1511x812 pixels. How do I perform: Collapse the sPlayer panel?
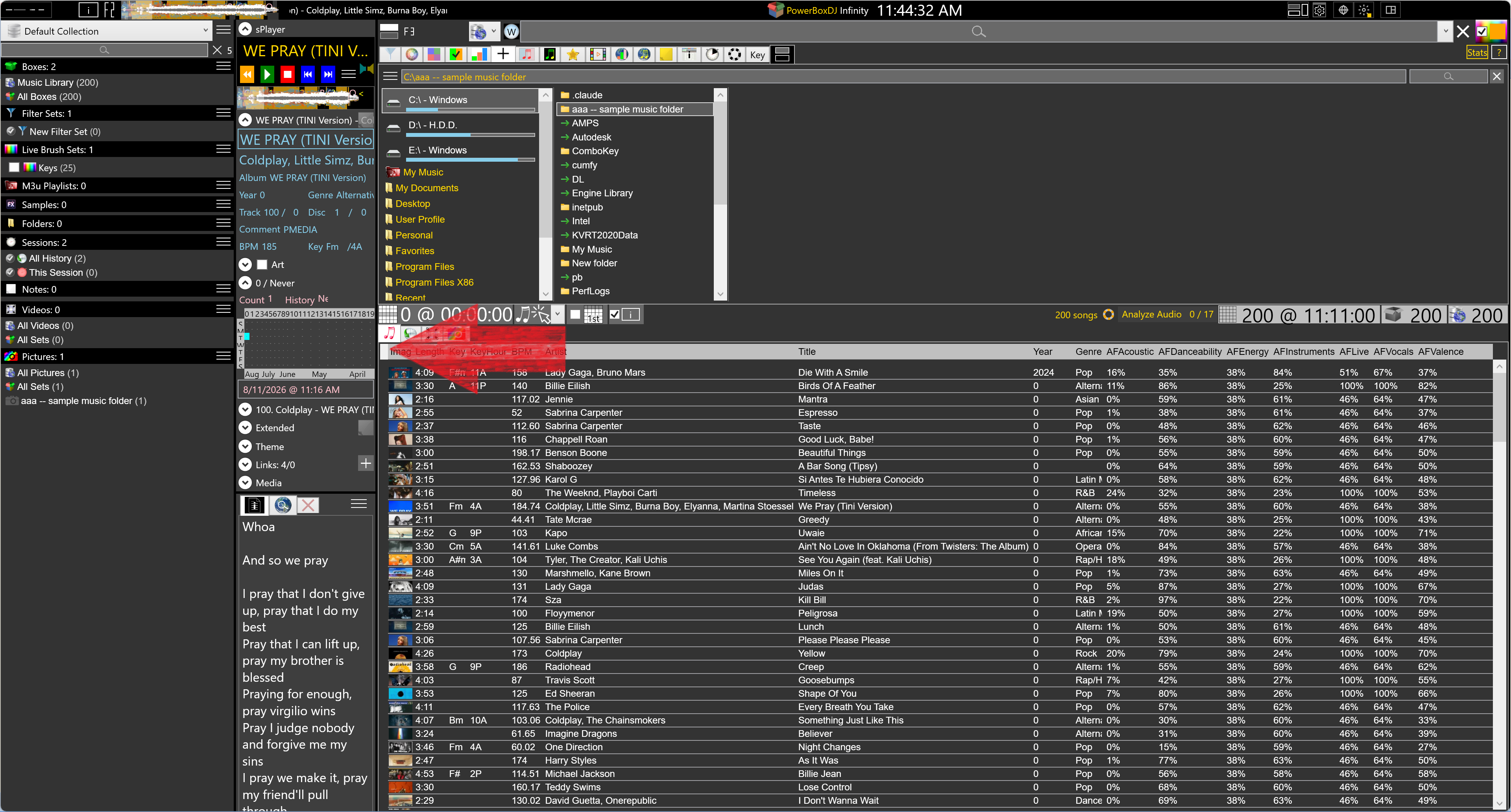pos(245,30)
